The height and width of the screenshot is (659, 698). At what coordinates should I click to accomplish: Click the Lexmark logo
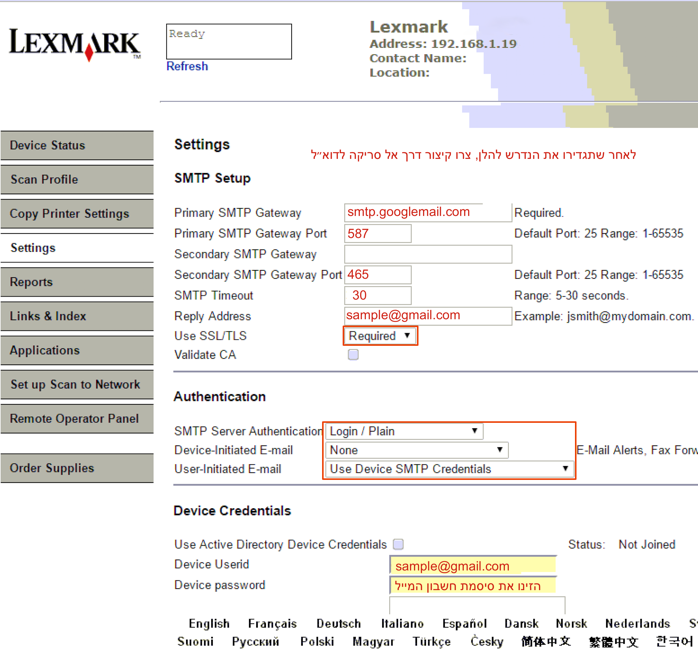(x=75, y=44)
